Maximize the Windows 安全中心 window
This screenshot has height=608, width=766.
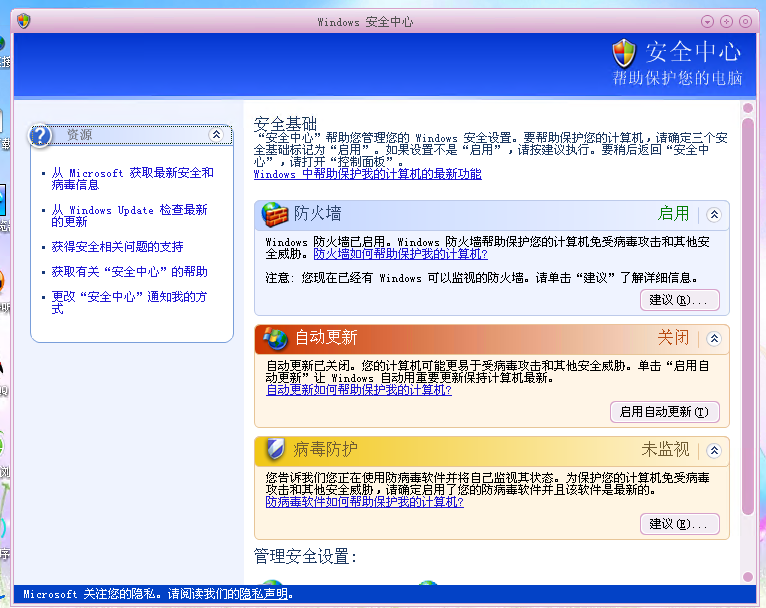(x=726, y=21)
